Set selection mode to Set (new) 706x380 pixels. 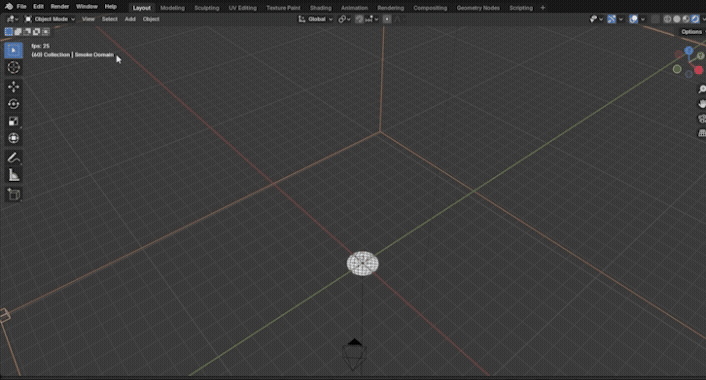[x=9, y=32]
